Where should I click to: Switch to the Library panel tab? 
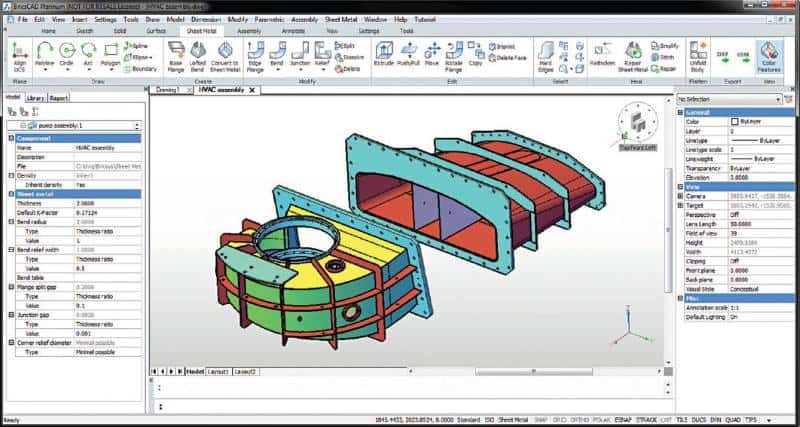[x=35, y=98]
